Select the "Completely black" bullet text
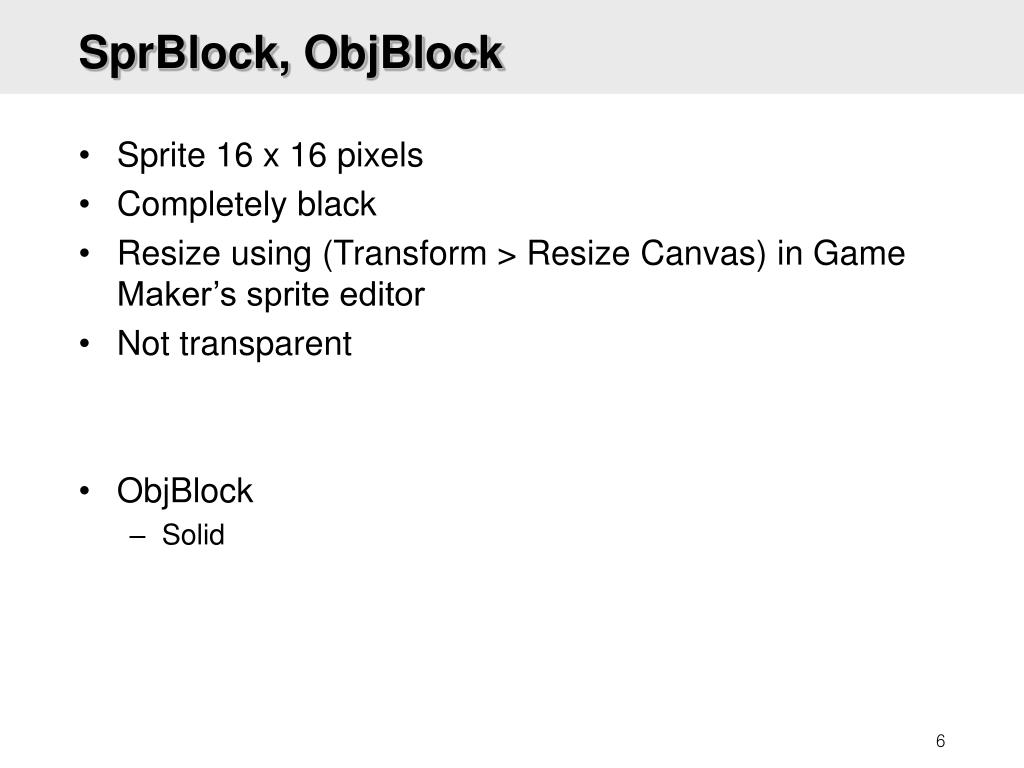 pos(246,204)
